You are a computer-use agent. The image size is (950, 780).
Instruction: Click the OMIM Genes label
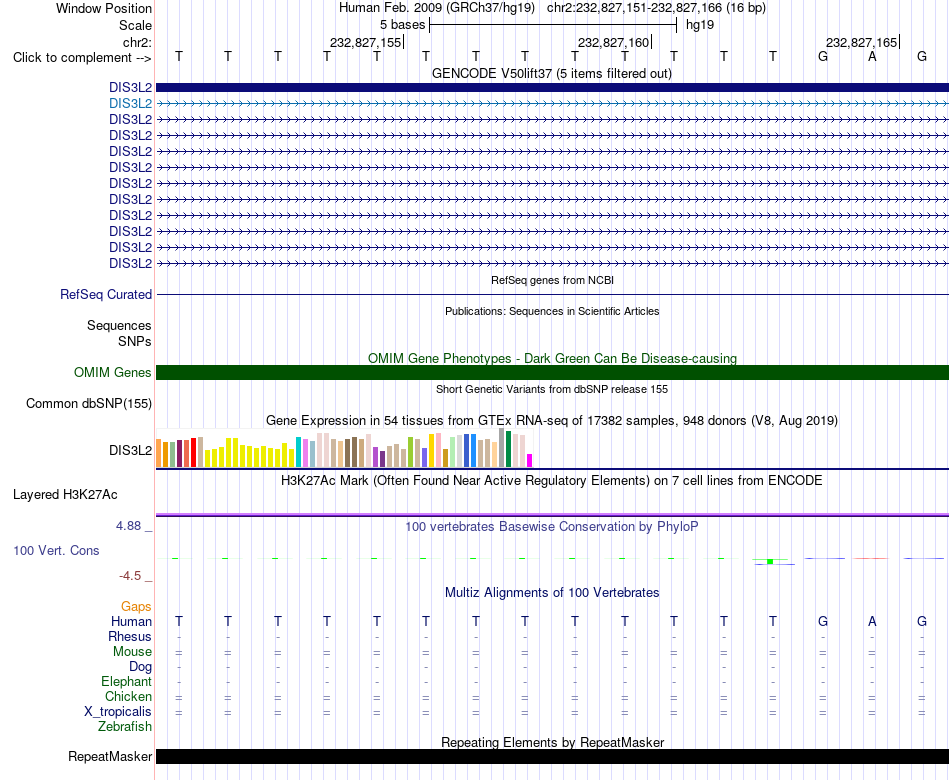click(112, 373)
